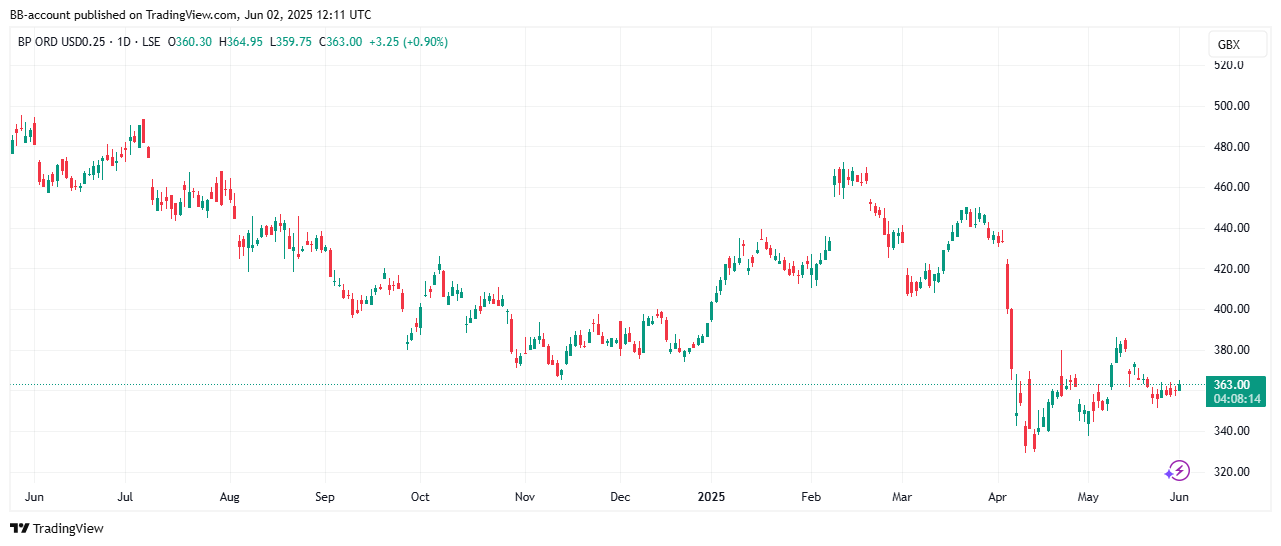
Task: Click the May time axis label
Action: tap(1088, 497)
